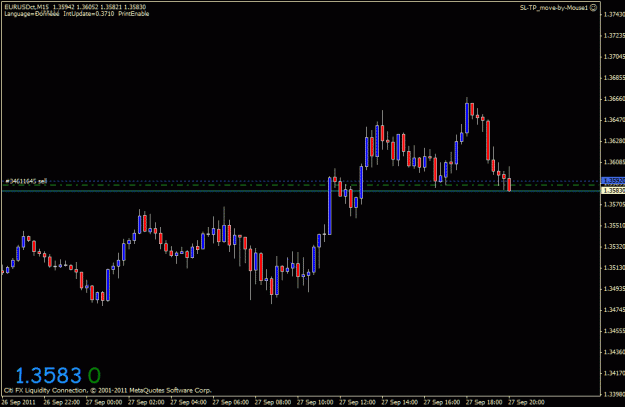
Task: Click the 1.34935 price scale label
Action: (x=614, y=289)
